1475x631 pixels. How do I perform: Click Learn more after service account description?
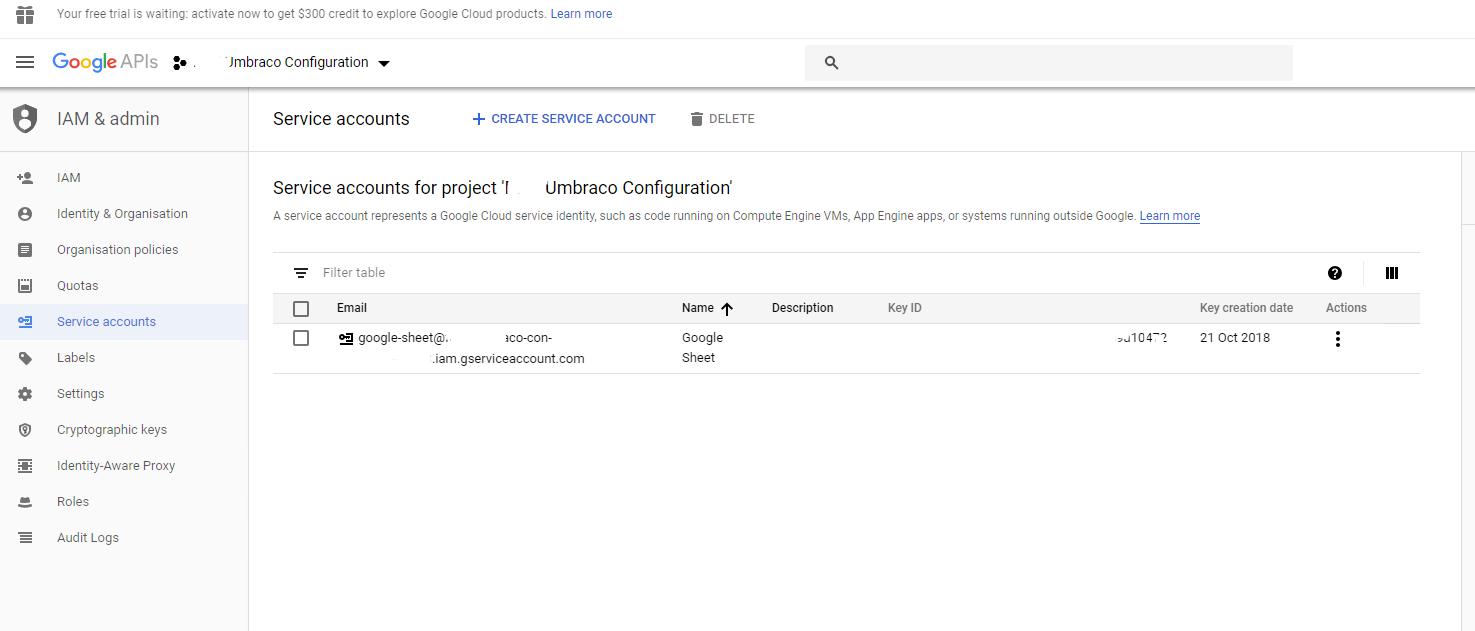point(1169,216)
